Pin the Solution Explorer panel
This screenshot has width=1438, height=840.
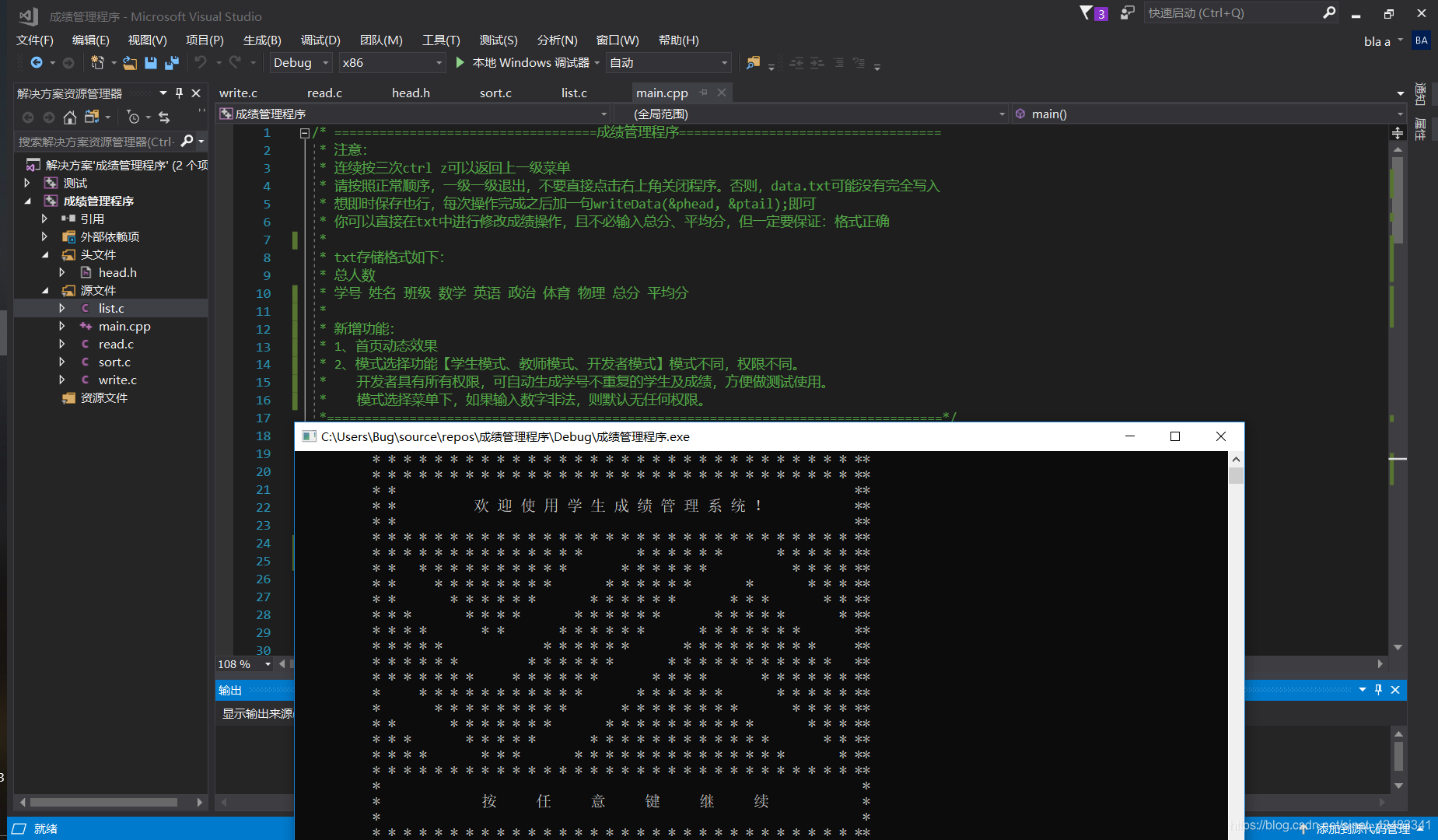(180, 93)
